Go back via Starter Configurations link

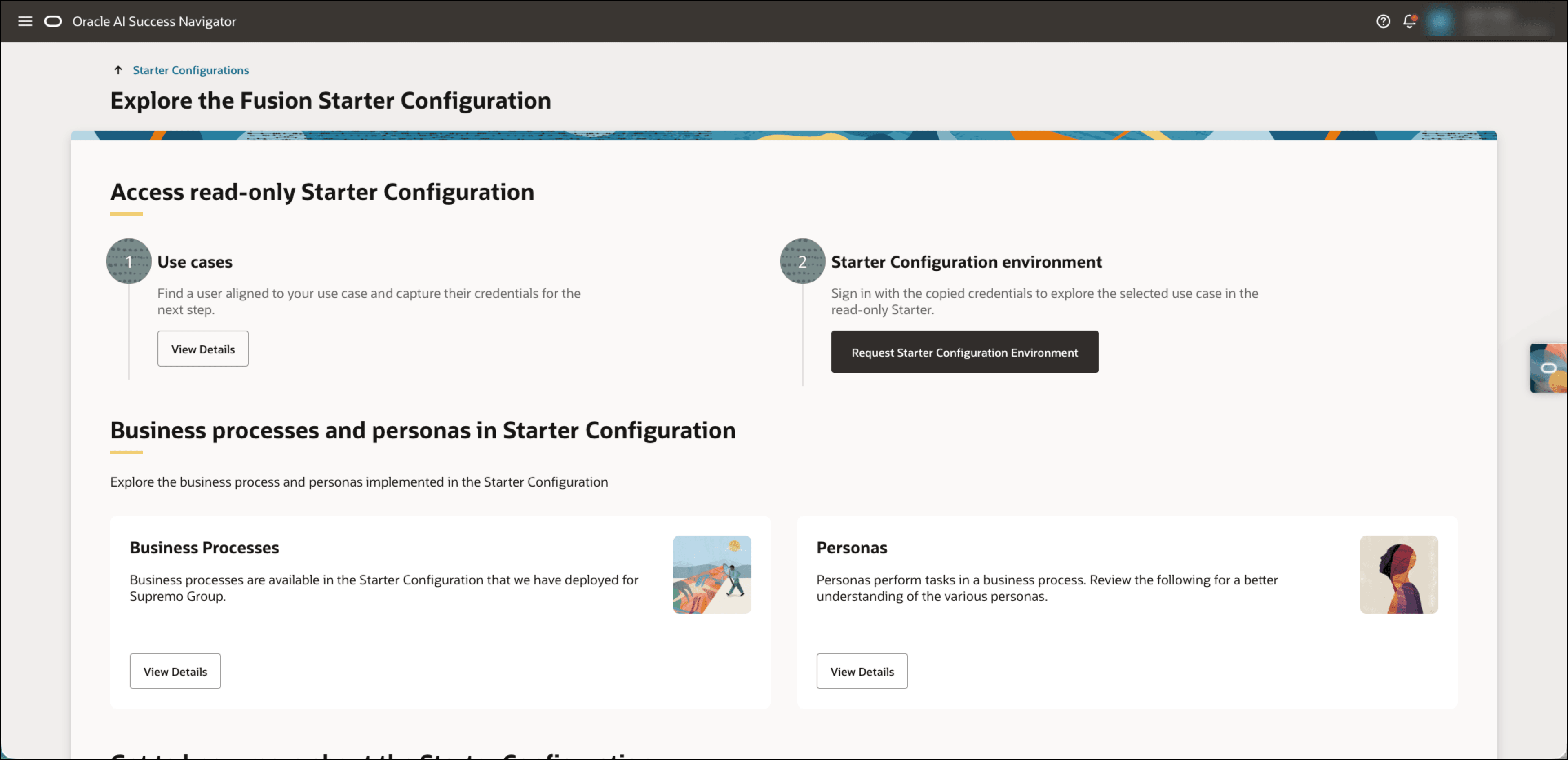[190, 70]
